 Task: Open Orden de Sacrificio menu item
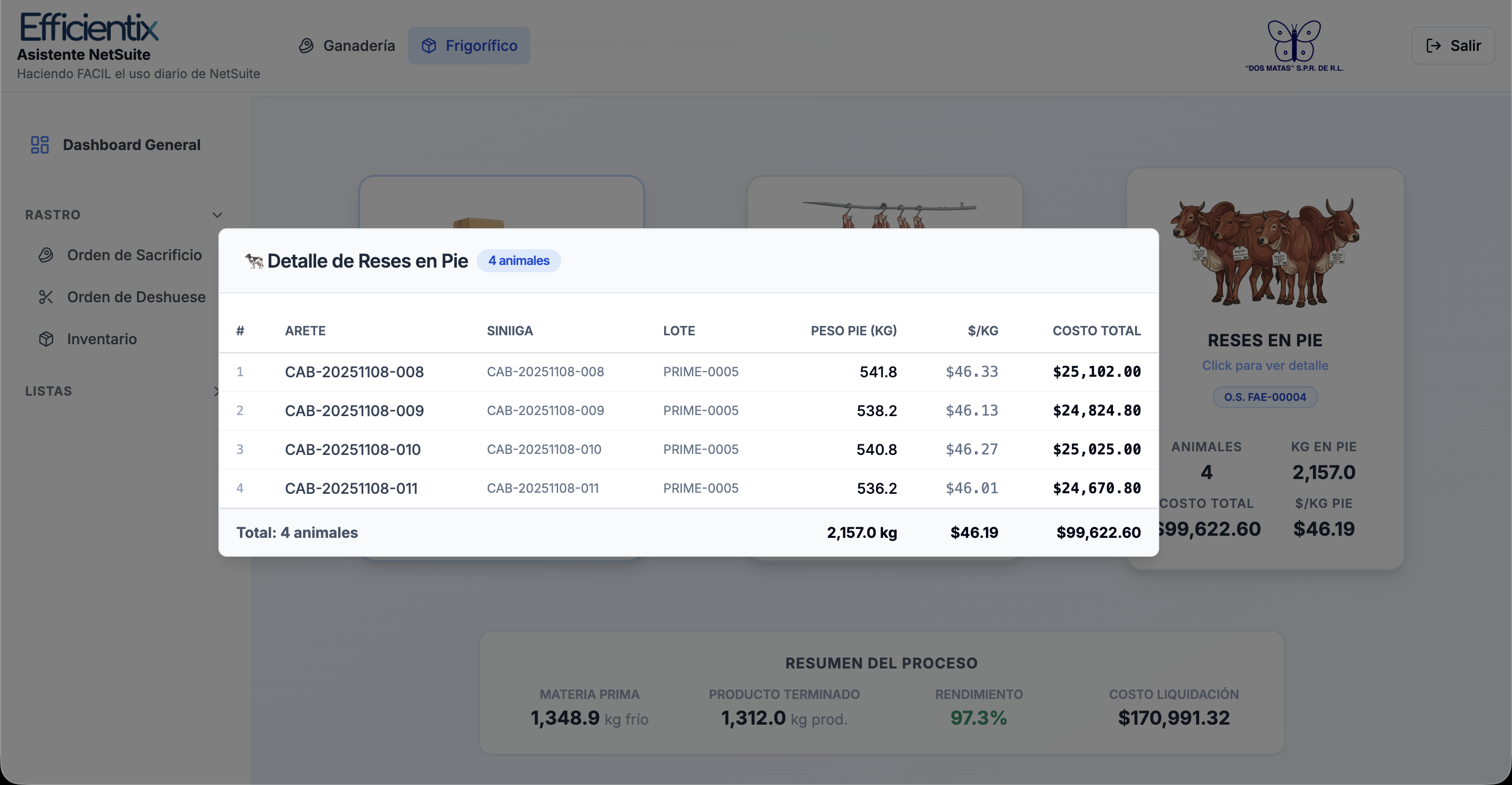tap(120, 255)
